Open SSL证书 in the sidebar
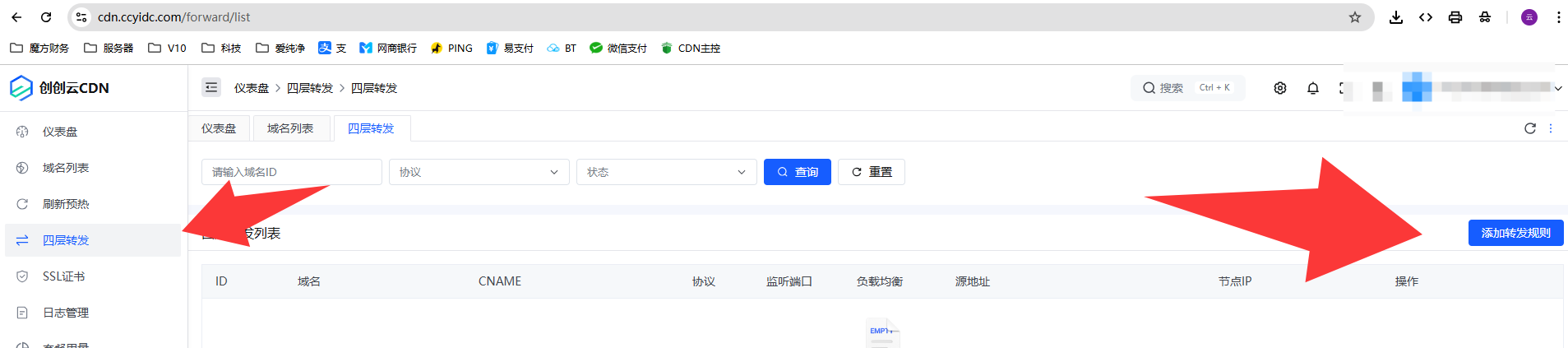 [x=63, y=276]
